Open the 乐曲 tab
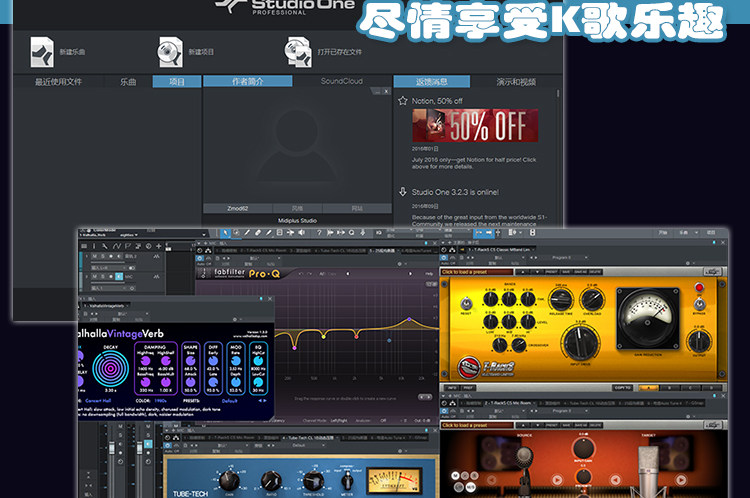750x498 pixels. tap(128, 82)
